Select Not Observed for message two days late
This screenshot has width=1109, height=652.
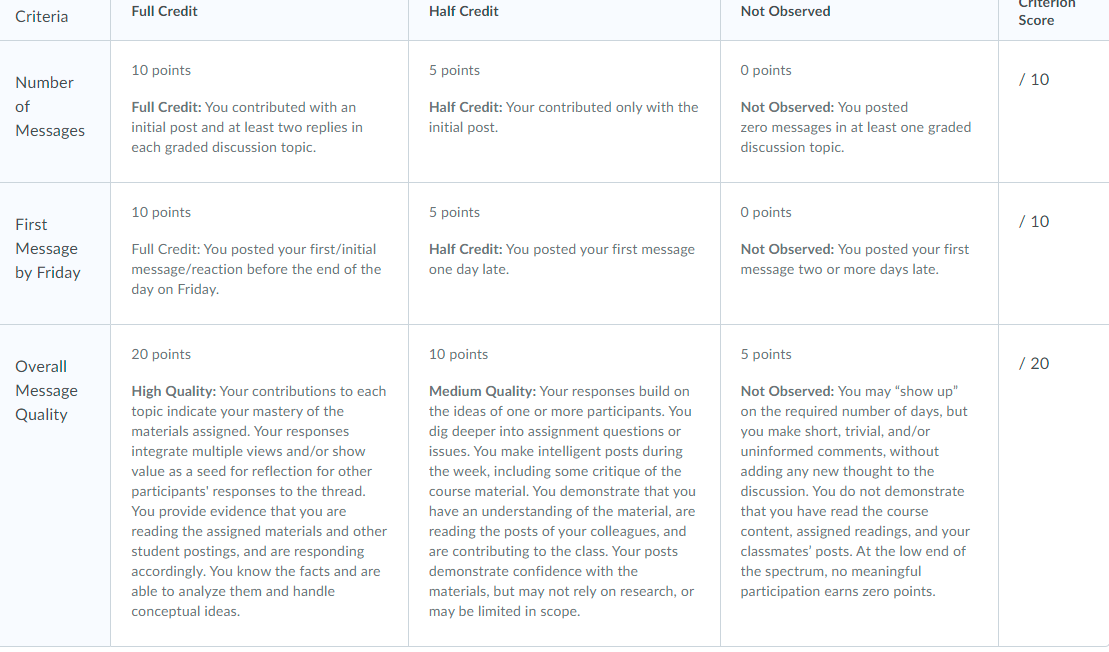(859, 254)
